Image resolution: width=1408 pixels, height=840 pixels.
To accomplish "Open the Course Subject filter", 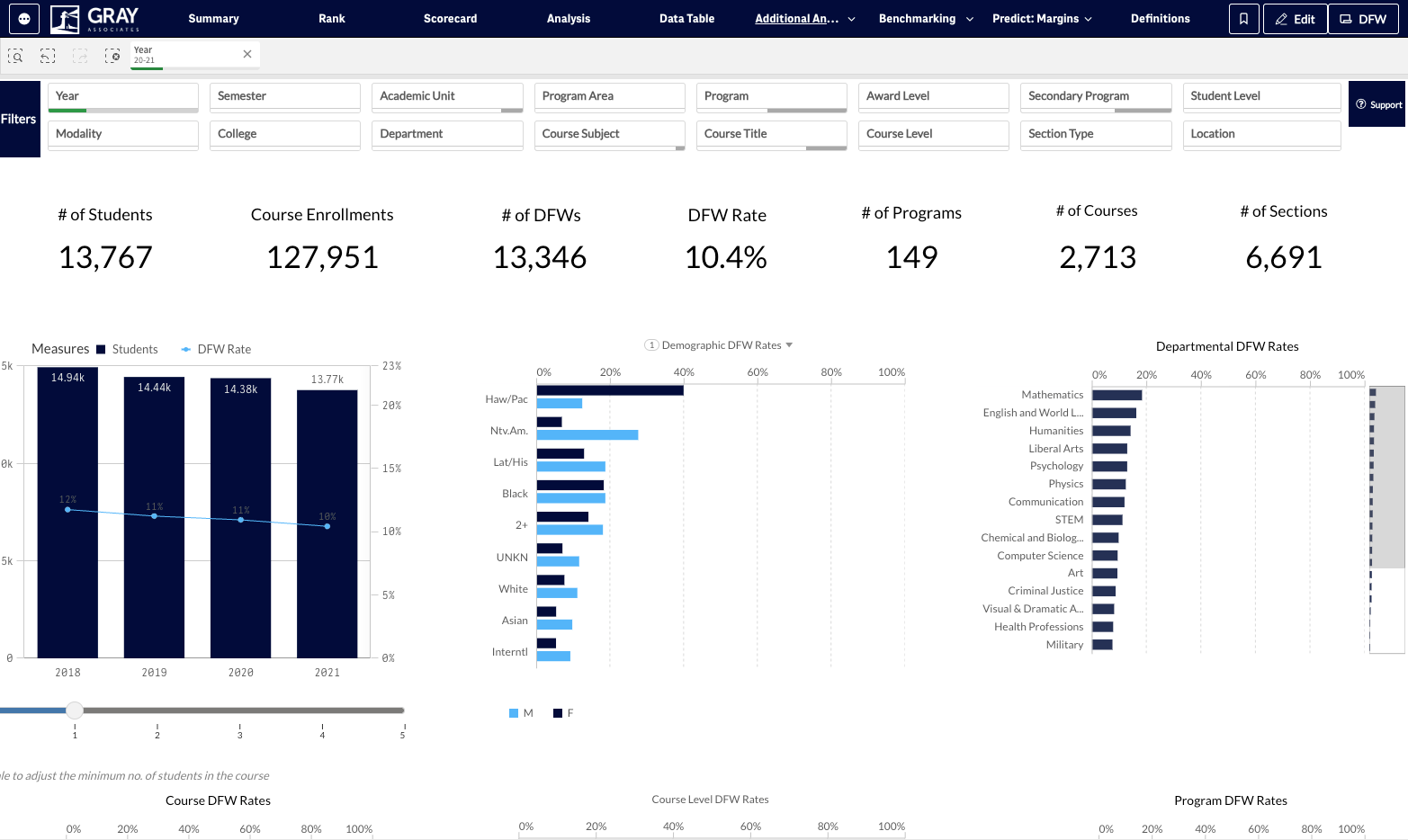I will [x=609, y=135].
